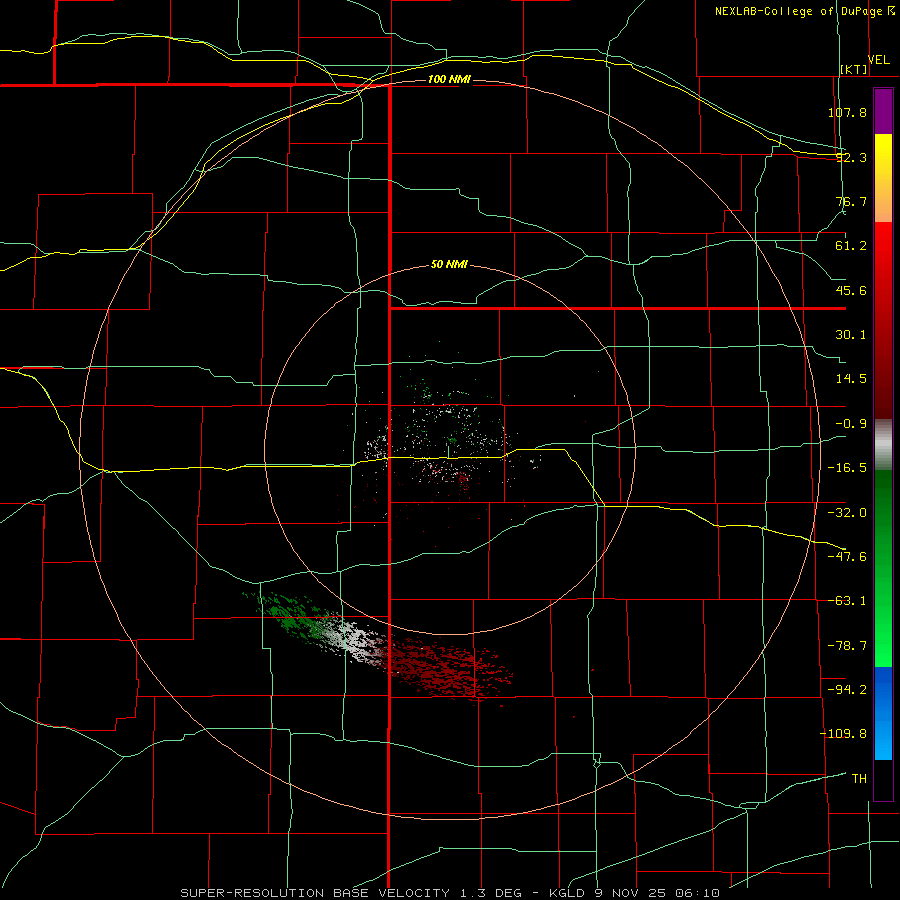The image size is (900, 900).
Task: Click the TH legend label
Action: (859, 779)
